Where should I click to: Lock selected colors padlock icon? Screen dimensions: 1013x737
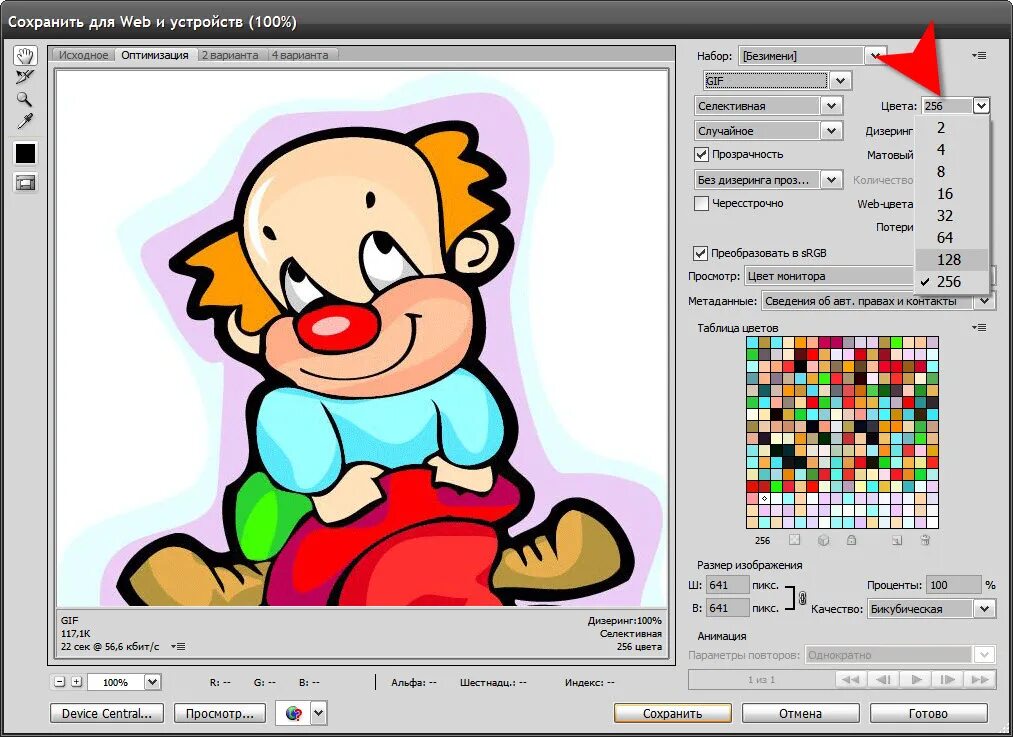pos(851,540)
